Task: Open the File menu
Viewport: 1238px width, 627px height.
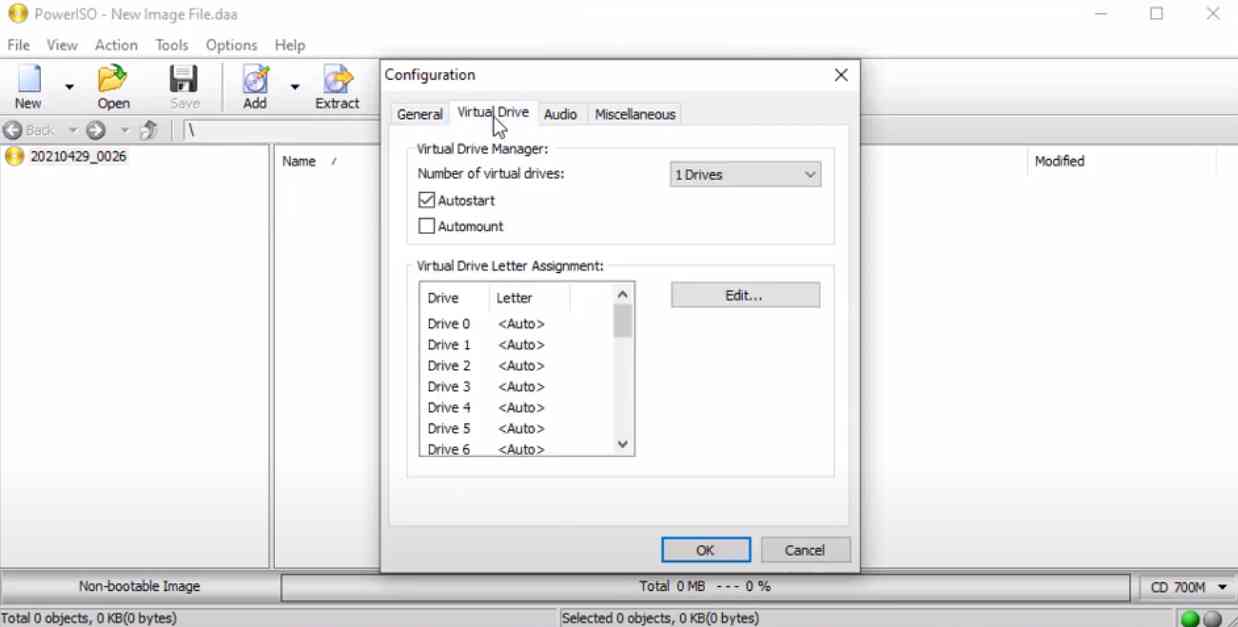Action: pyautogui.click(x=19, y=45)
